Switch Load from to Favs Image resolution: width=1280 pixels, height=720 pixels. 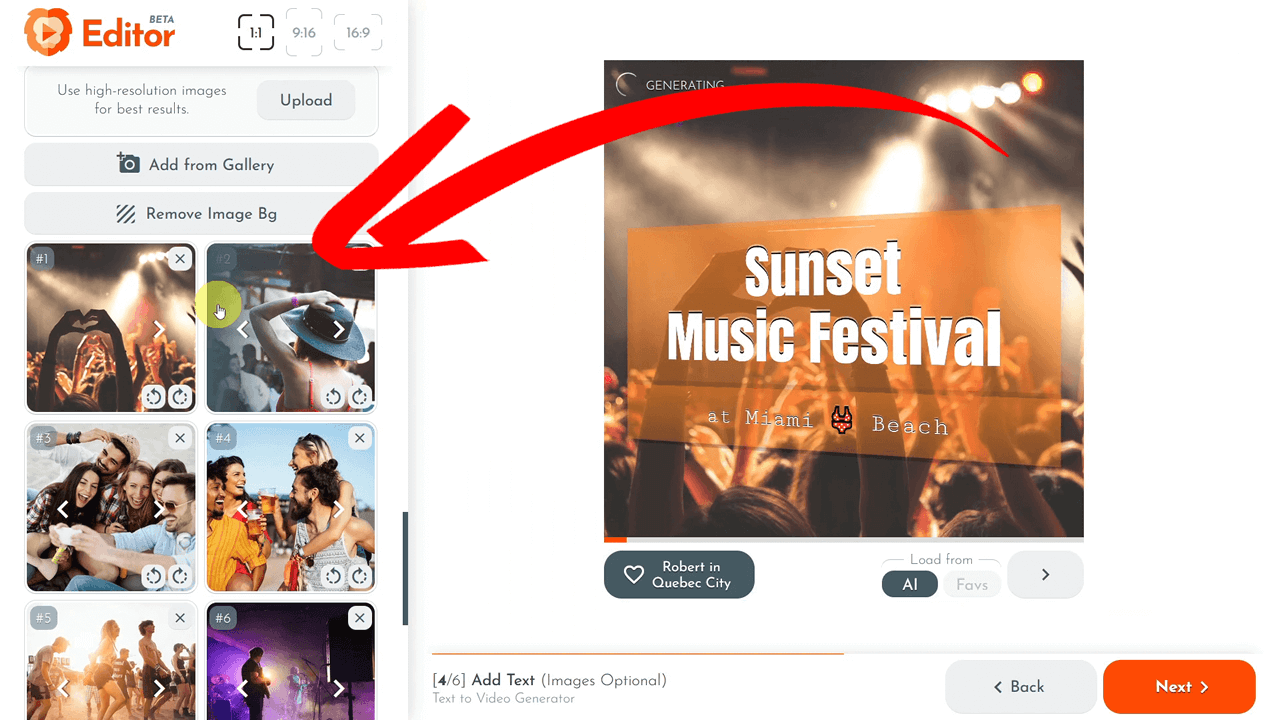click(972, 585)
